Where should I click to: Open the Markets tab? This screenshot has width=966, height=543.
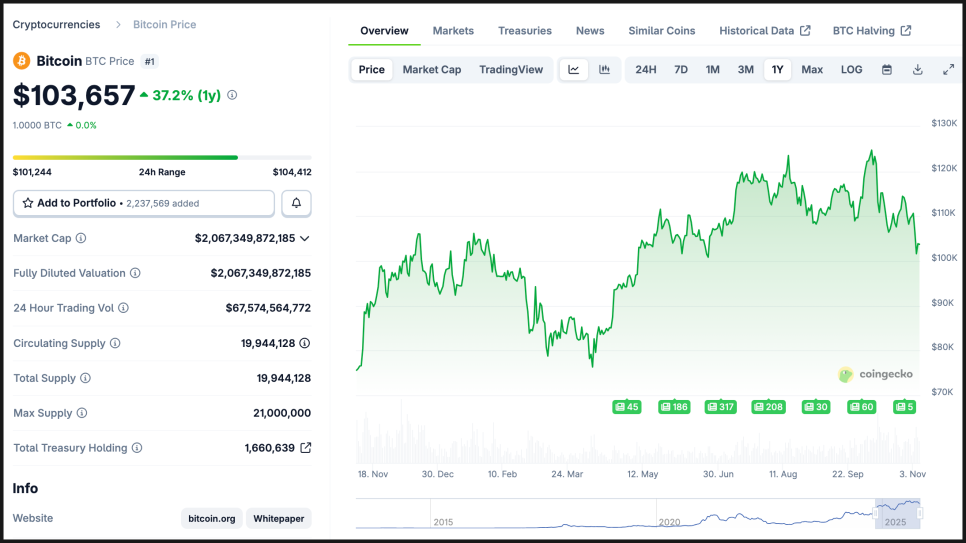coord(453,31)
